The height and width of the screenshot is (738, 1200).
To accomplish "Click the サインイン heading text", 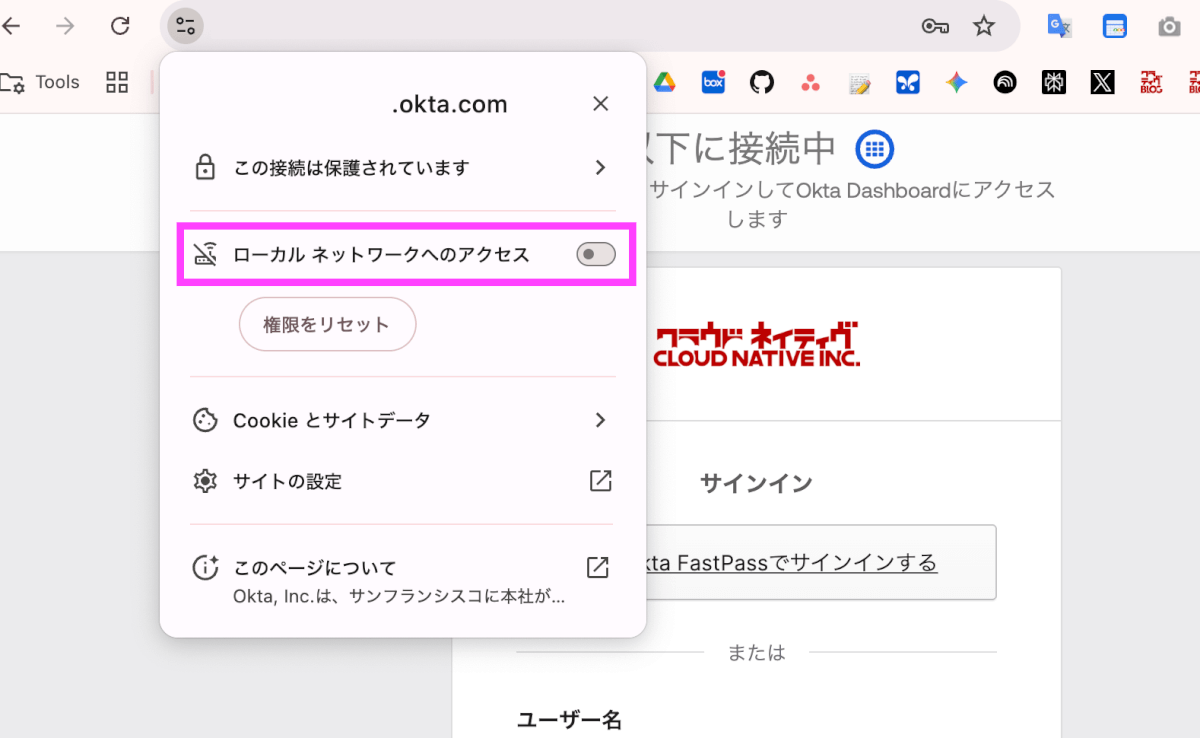I will tap(756, 484).
